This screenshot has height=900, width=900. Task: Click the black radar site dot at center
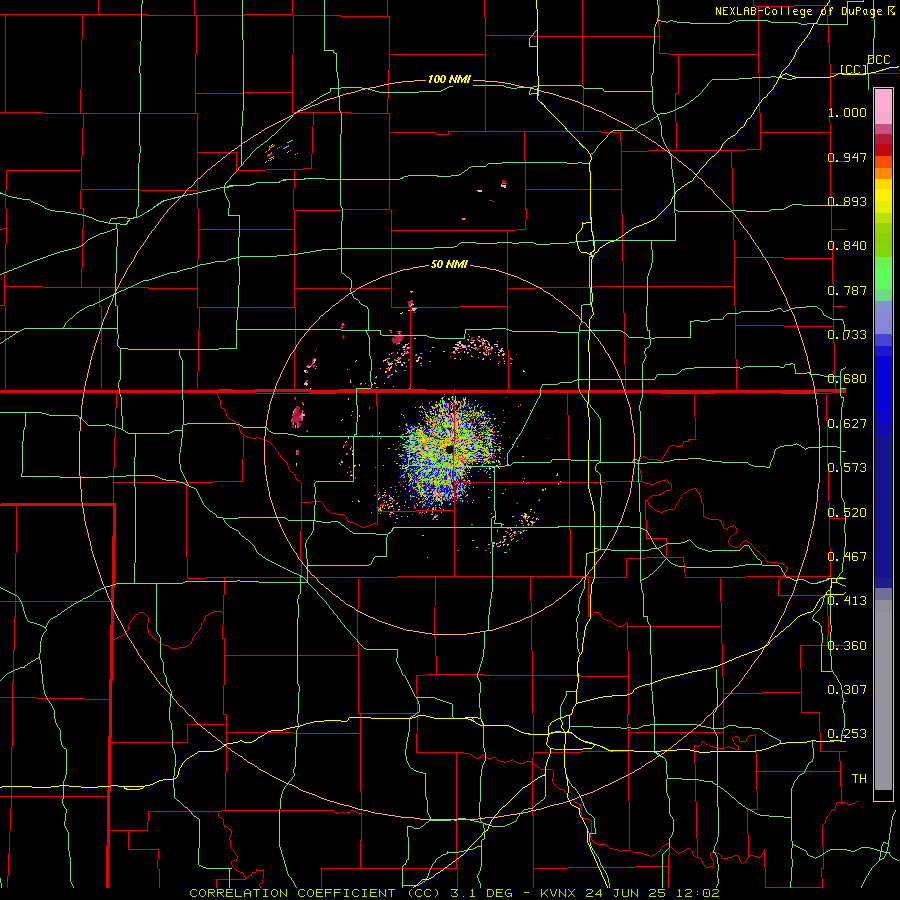(449, 449)
